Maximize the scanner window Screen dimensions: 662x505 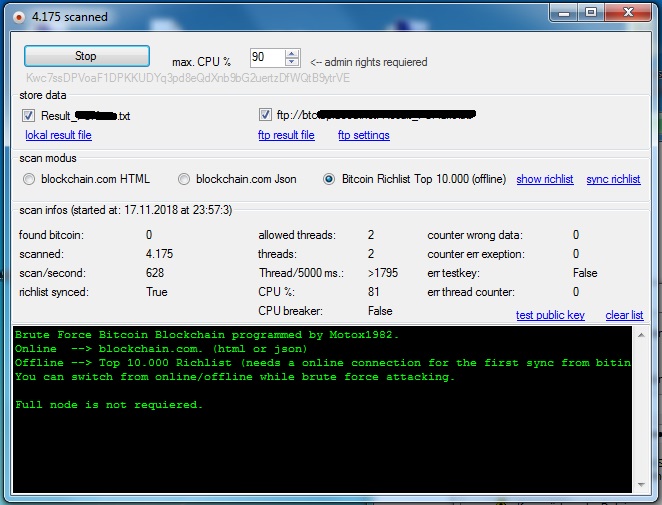[x=591, y=12]
